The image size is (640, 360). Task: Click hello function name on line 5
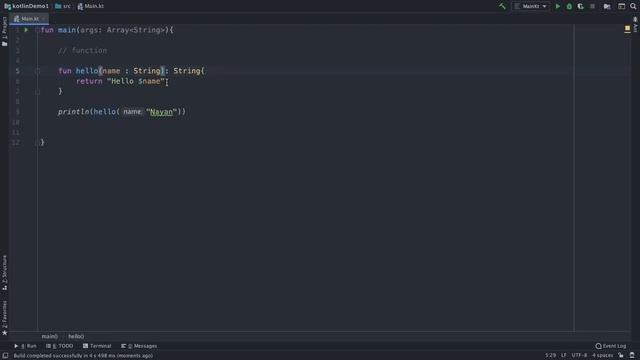[x=87, y=71]
